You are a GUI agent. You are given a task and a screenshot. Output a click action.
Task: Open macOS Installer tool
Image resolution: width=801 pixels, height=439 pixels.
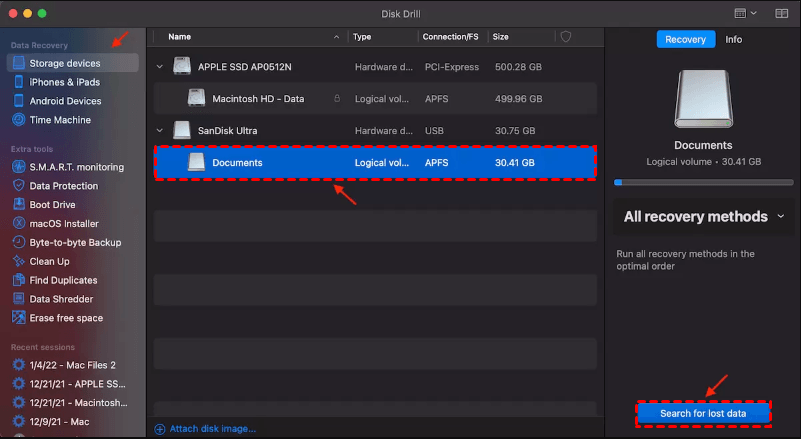[x=66, y=224]
